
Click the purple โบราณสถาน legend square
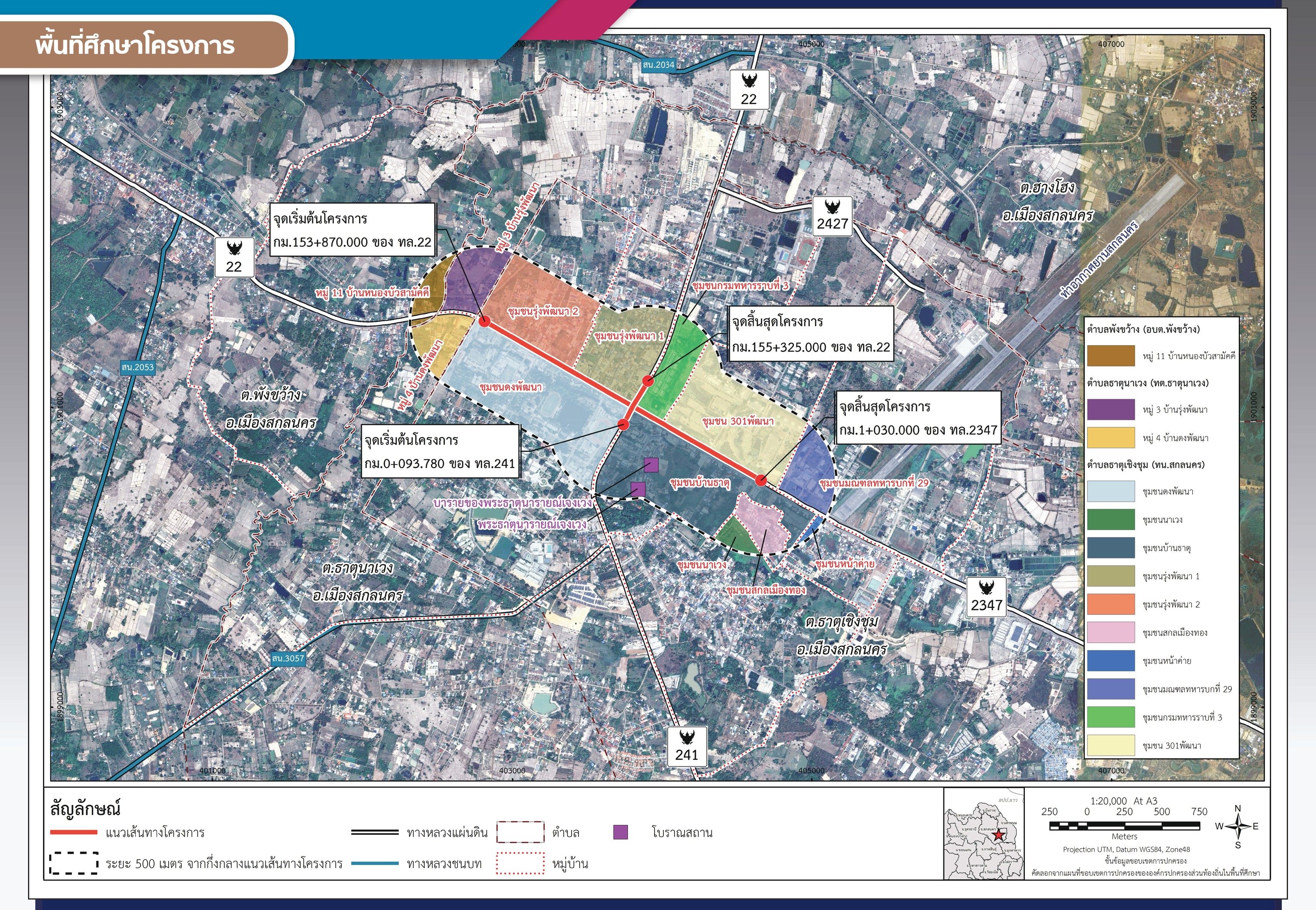(620, 832)
